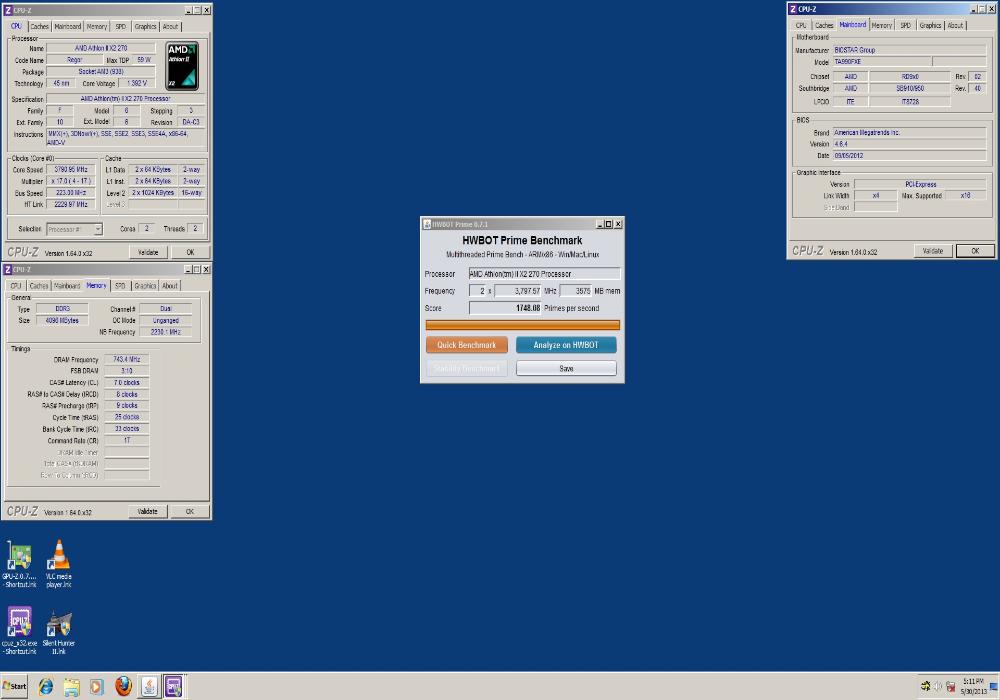The width and height of the screenshot is (1000, 700).
Task: Switch to Memory tab in Mainboard window
Action: [881, 25]
